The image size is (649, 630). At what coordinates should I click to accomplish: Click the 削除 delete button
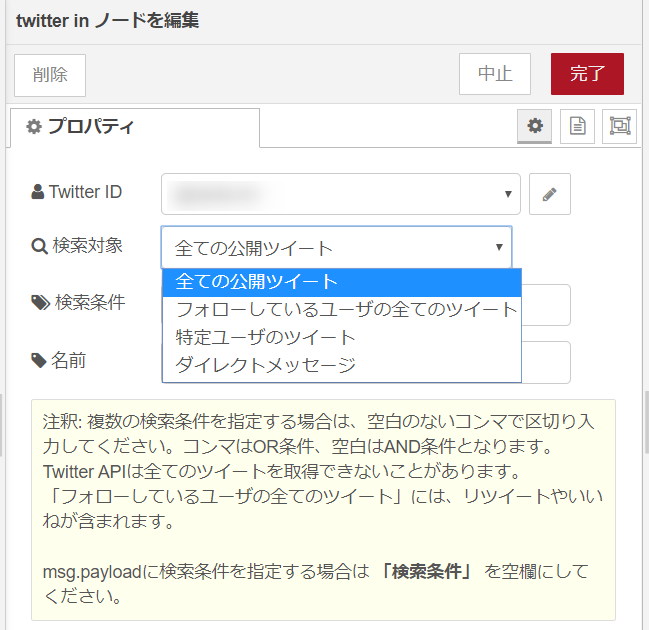tap(50, 75)
